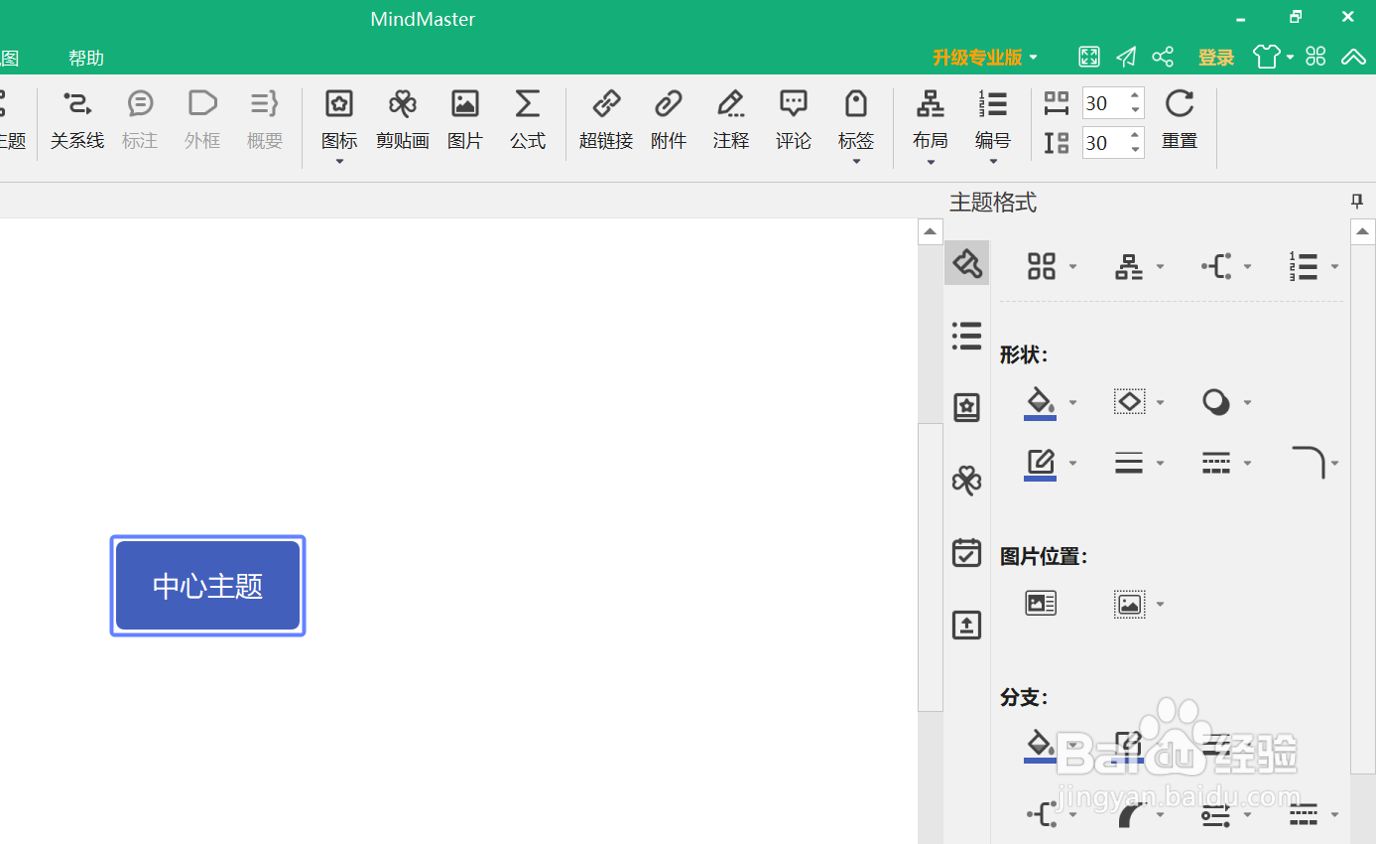The height and width of the screenshot is (844, 1376).
Task: Open the icon library tab in side panel
Action: click(x=966, y=408)
